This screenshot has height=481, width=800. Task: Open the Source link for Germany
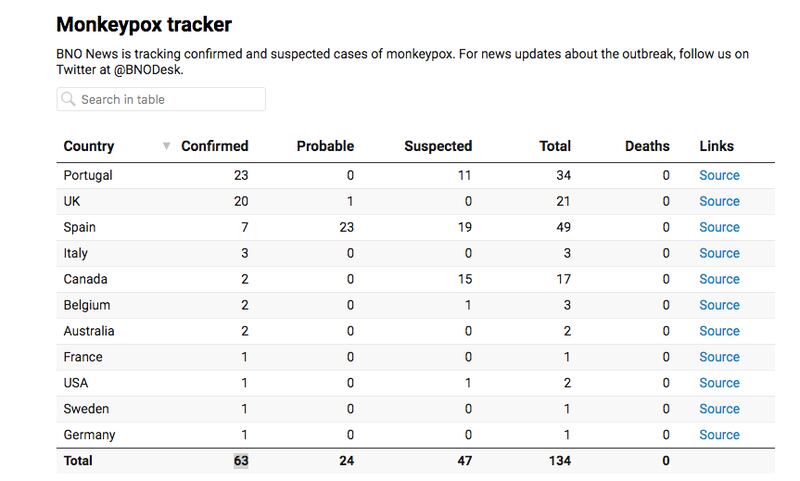coord(719,435)
